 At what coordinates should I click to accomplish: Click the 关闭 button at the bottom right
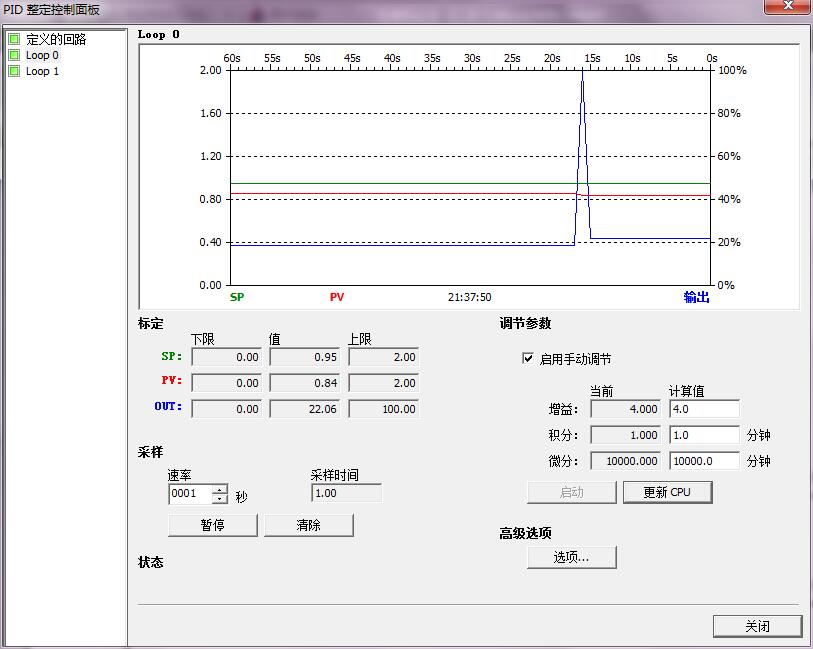757,626
